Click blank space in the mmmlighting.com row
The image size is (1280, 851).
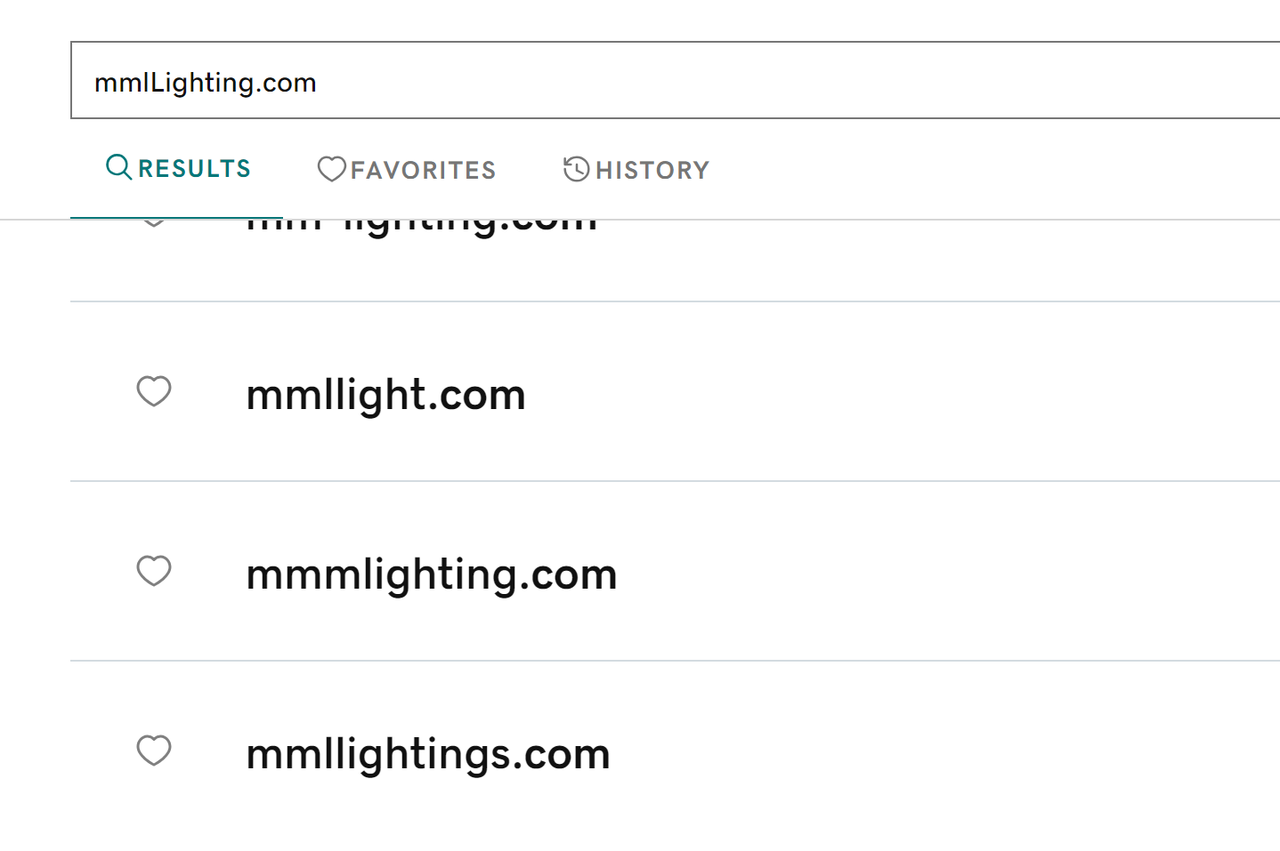900,572
